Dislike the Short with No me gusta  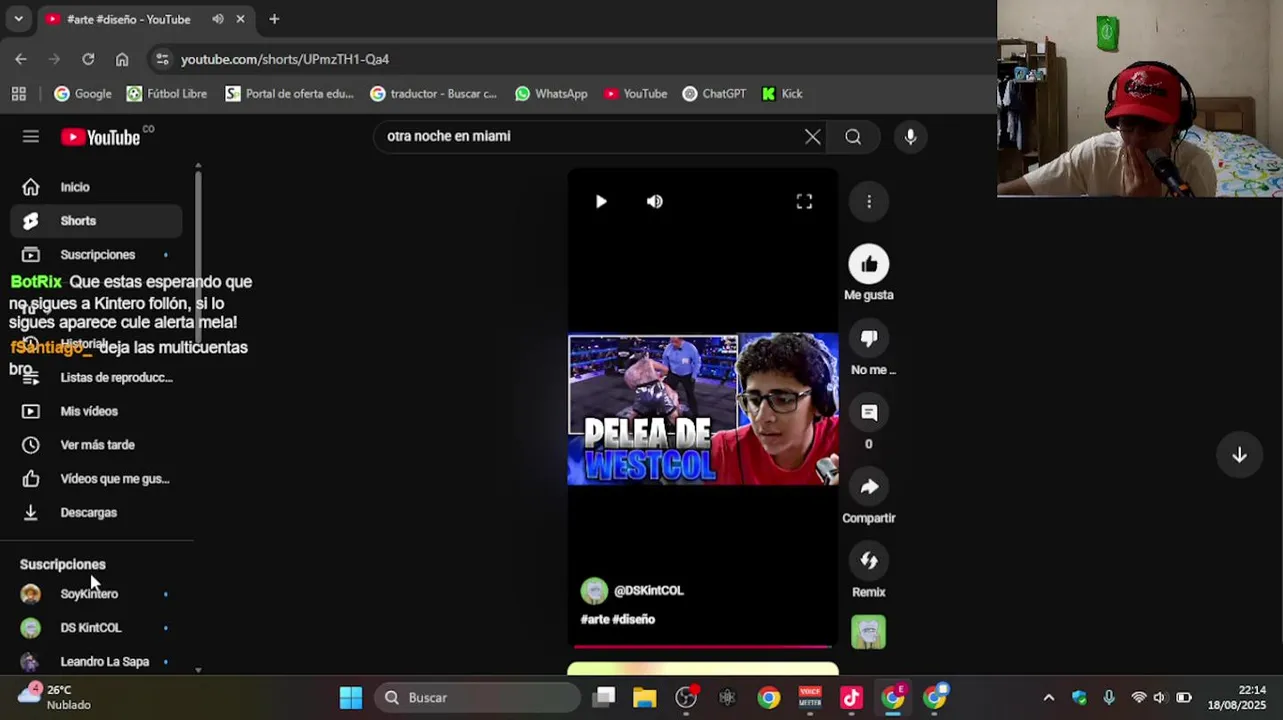(869, 338)
